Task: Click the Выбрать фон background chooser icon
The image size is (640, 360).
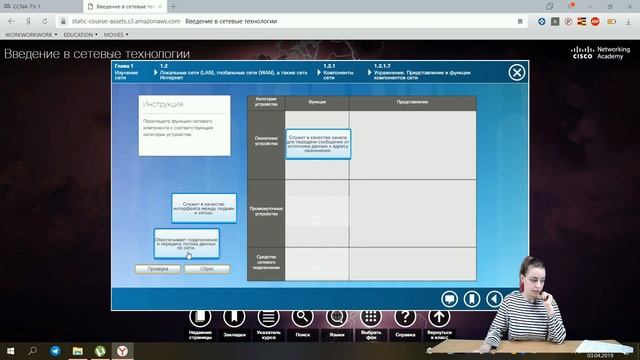Action: [371, 317]
